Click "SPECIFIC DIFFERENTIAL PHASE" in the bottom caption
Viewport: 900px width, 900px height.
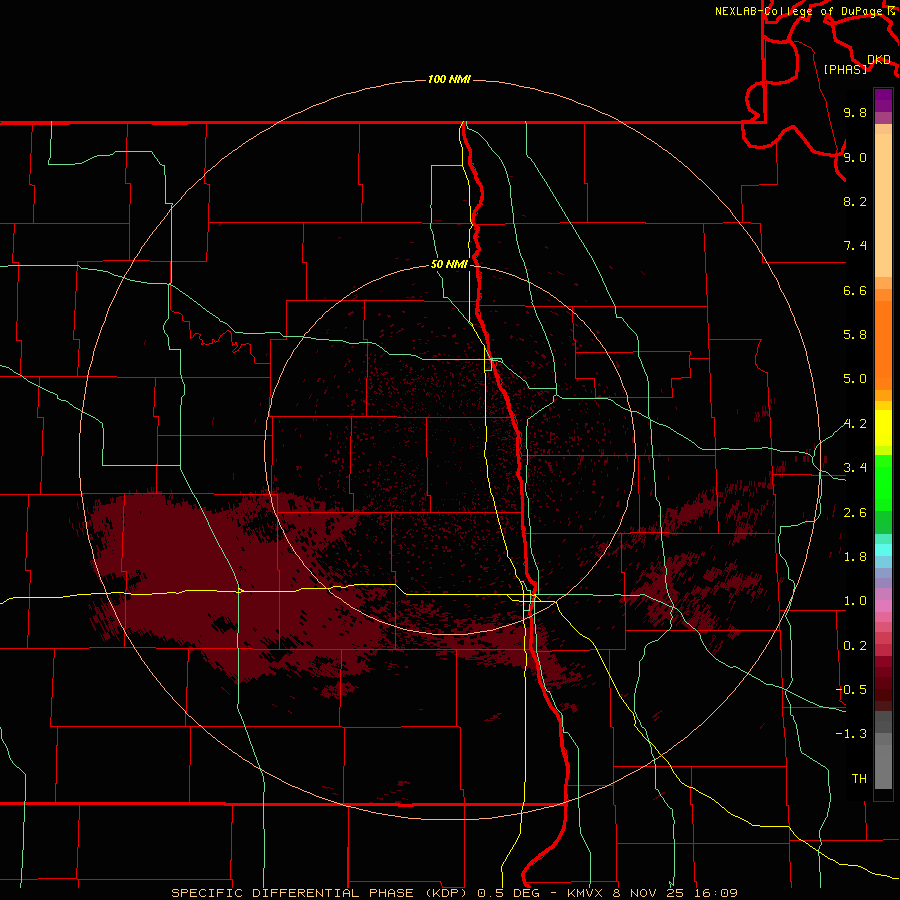292,893
